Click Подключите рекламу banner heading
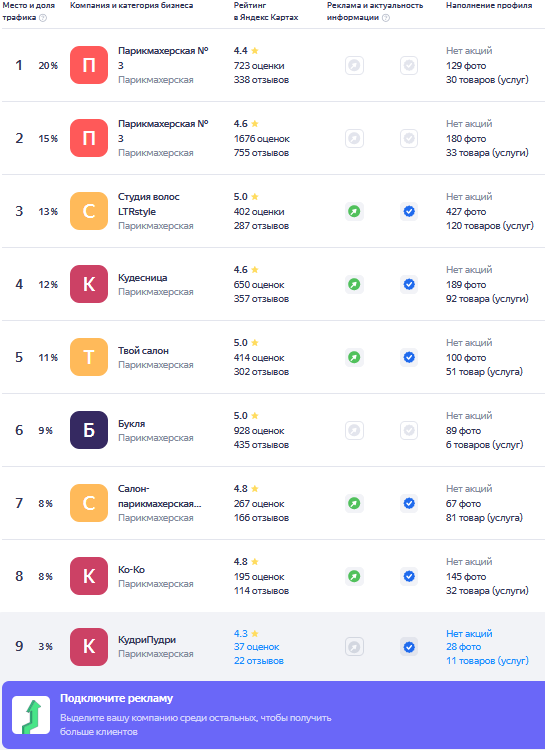The image size is (545, 750). [116, 698]
